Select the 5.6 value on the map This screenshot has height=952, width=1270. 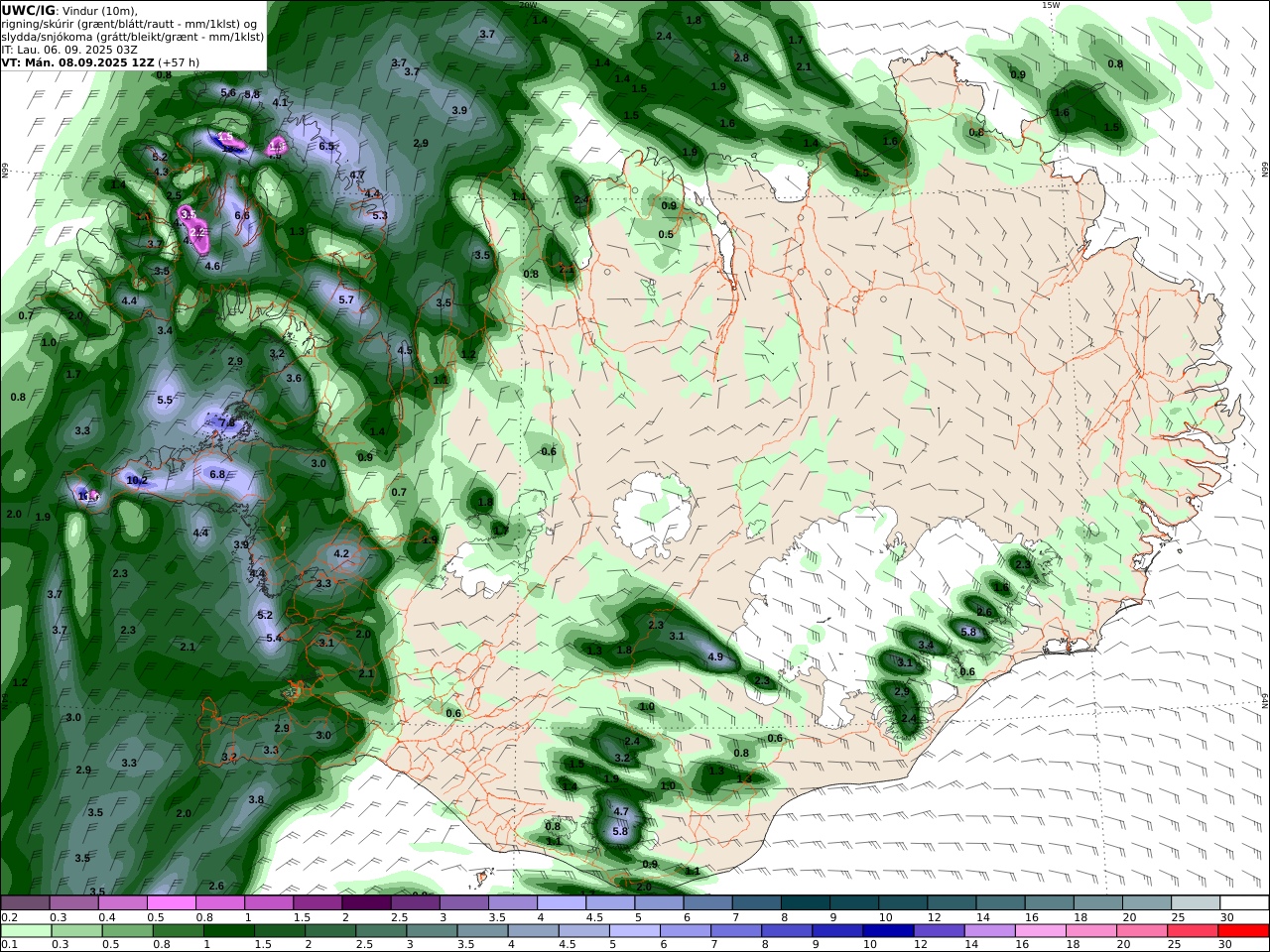(228, 92)
